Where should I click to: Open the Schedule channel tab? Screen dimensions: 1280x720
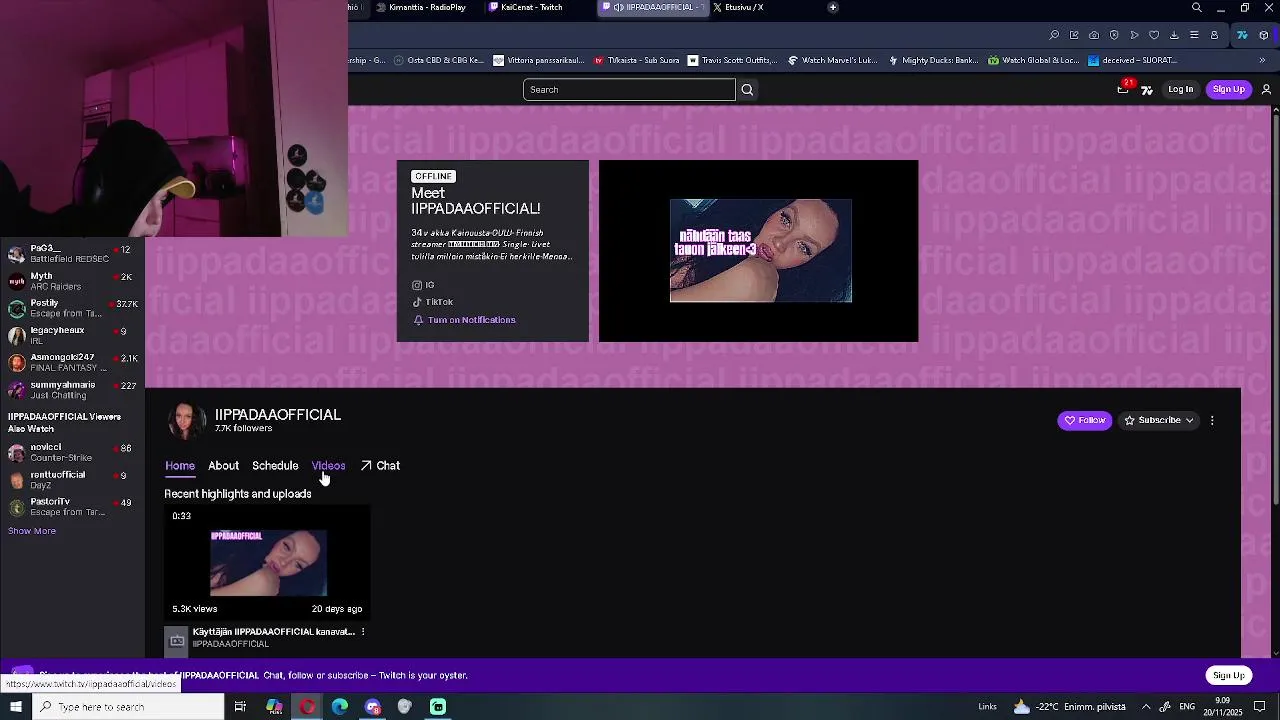click(x=275, y=466)
